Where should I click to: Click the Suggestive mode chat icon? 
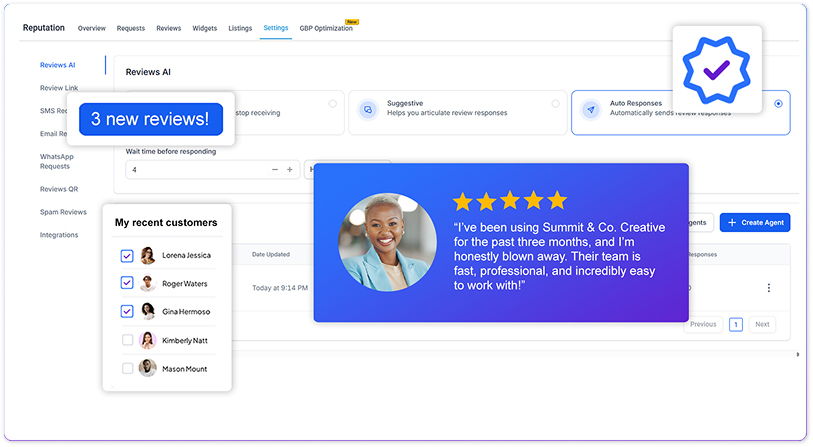click(x=368, y=109)
